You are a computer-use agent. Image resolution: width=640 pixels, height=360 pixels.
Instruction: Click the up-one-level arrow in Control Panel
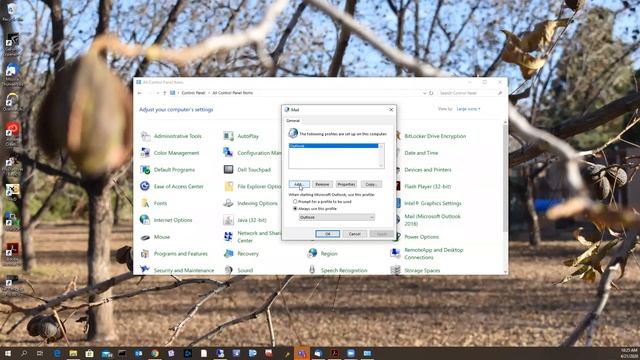click(164, 93)
